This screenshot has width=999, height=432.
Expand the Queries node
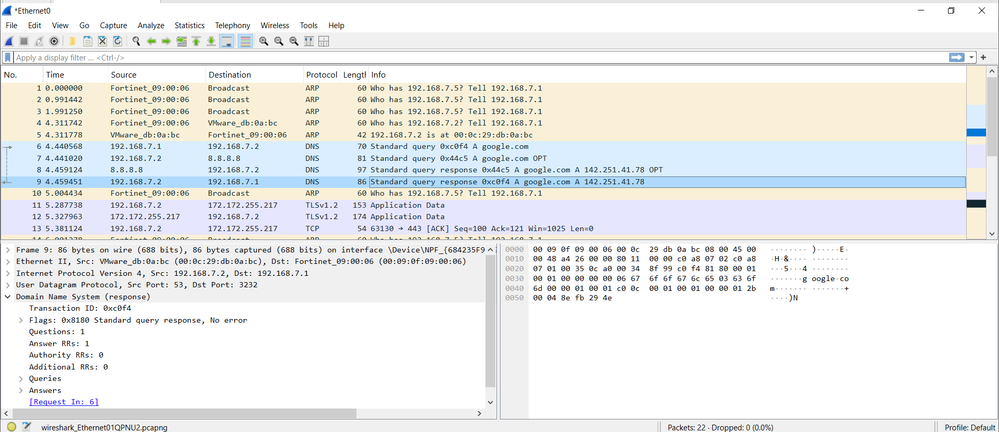(22, 378)
